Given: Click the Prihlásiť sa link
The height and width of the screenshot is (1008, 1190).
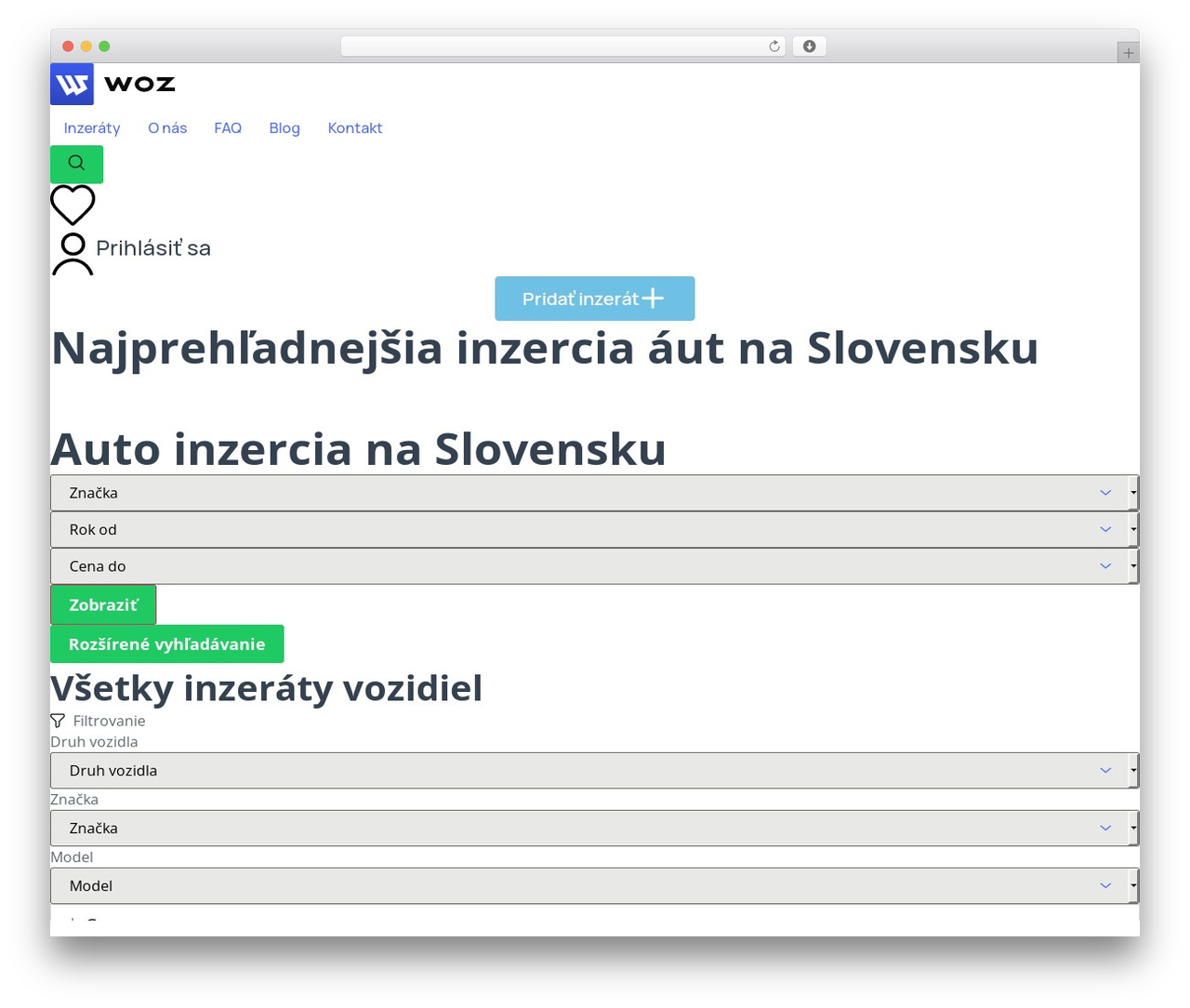Looking at the screenshot, I should 153,248.
